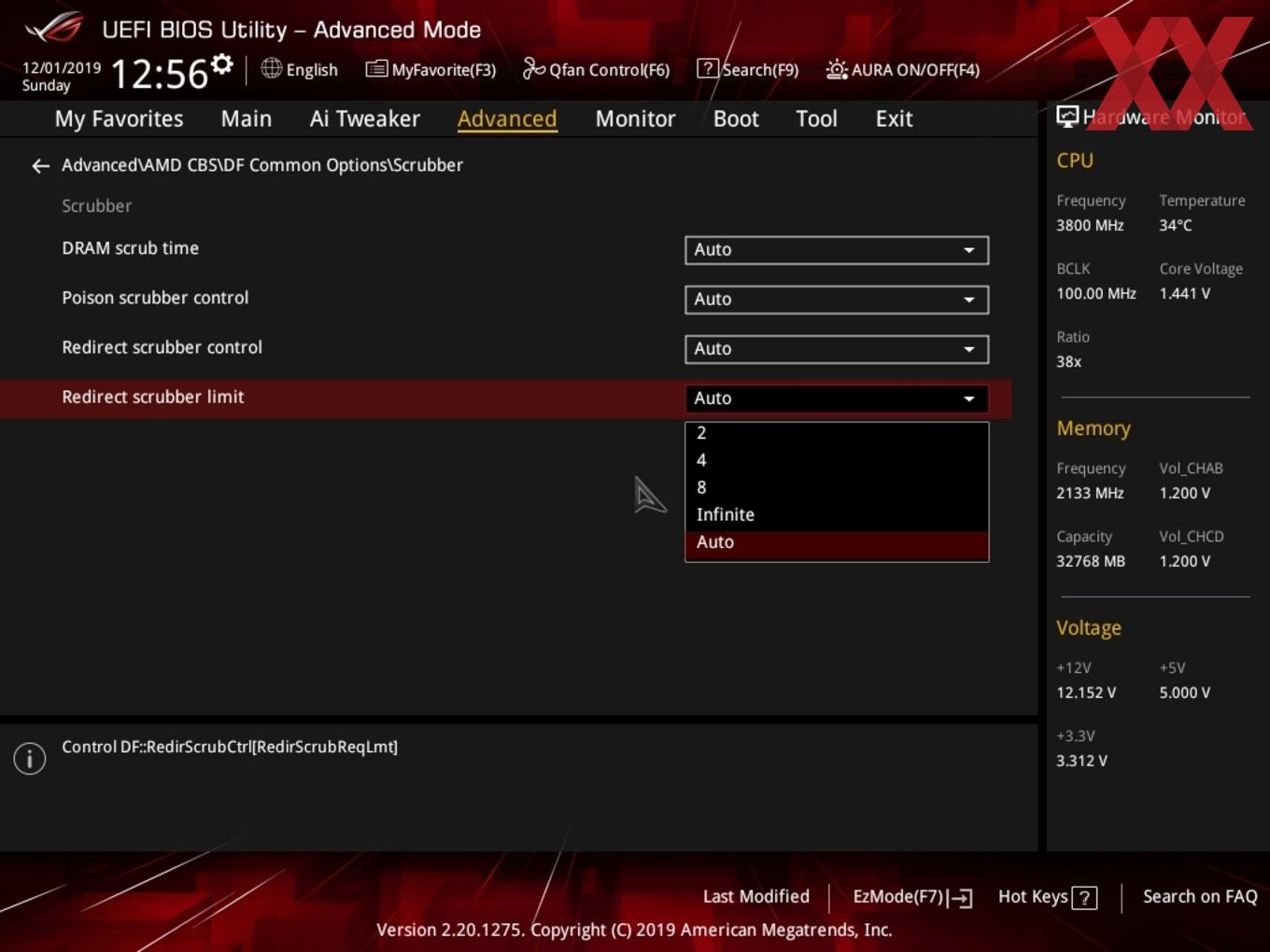
Task: Click the 12:56 clock display
Action: [159, 74]
